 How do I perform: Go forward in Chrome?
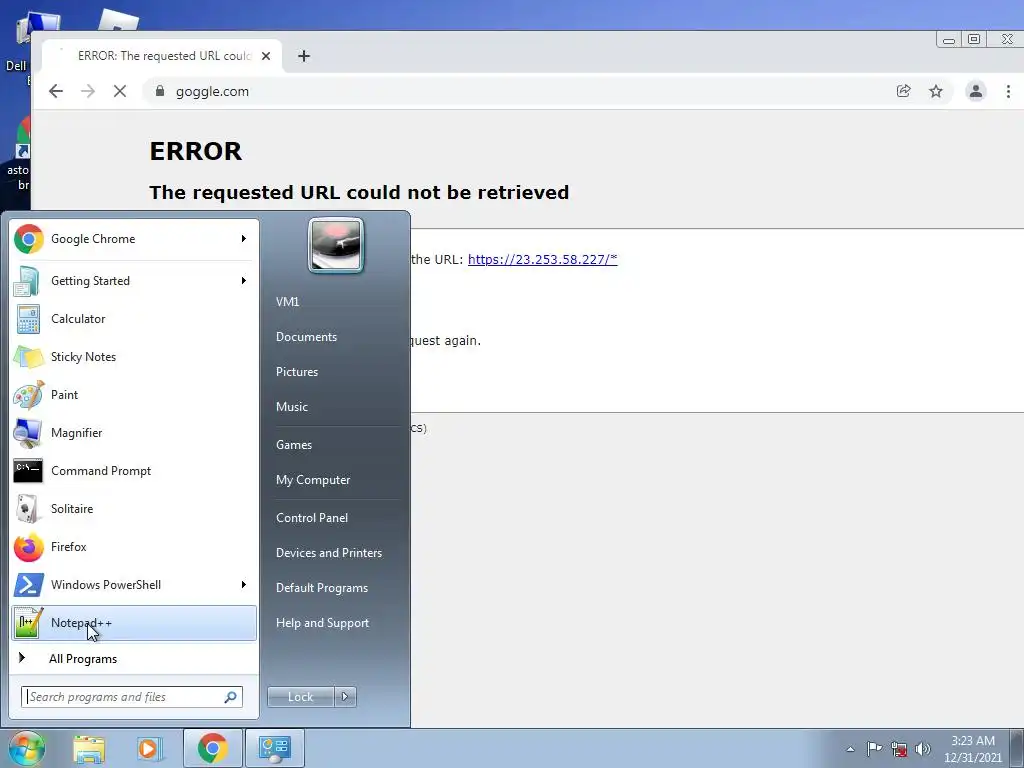tap(88, 91)
